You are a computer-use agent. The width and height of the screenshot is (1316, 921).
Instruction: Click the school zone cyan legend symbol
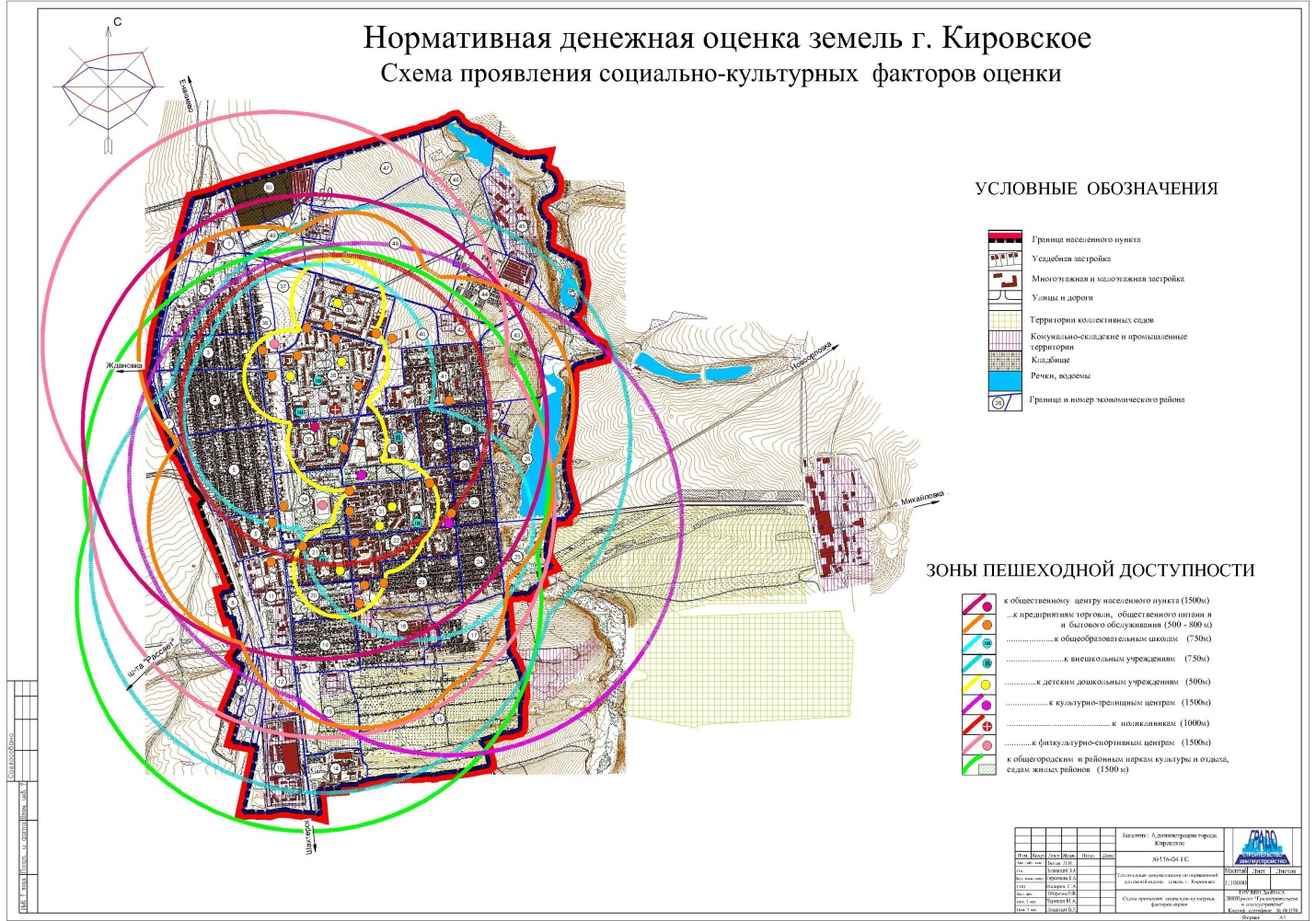point(978,639)
